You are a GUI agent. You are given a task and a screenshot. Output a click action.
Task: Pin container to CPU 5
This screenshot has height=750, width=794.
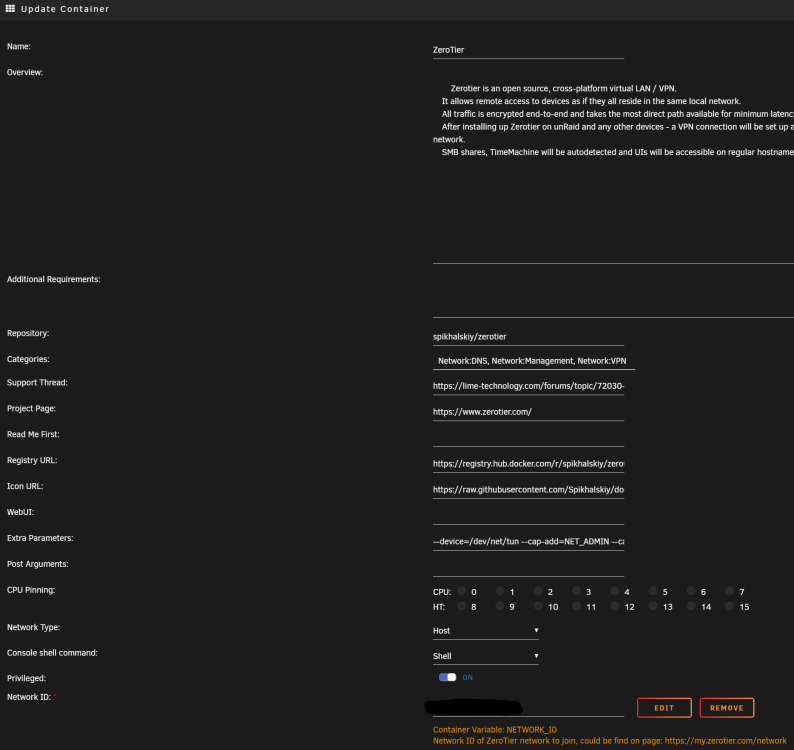point(653,591)
